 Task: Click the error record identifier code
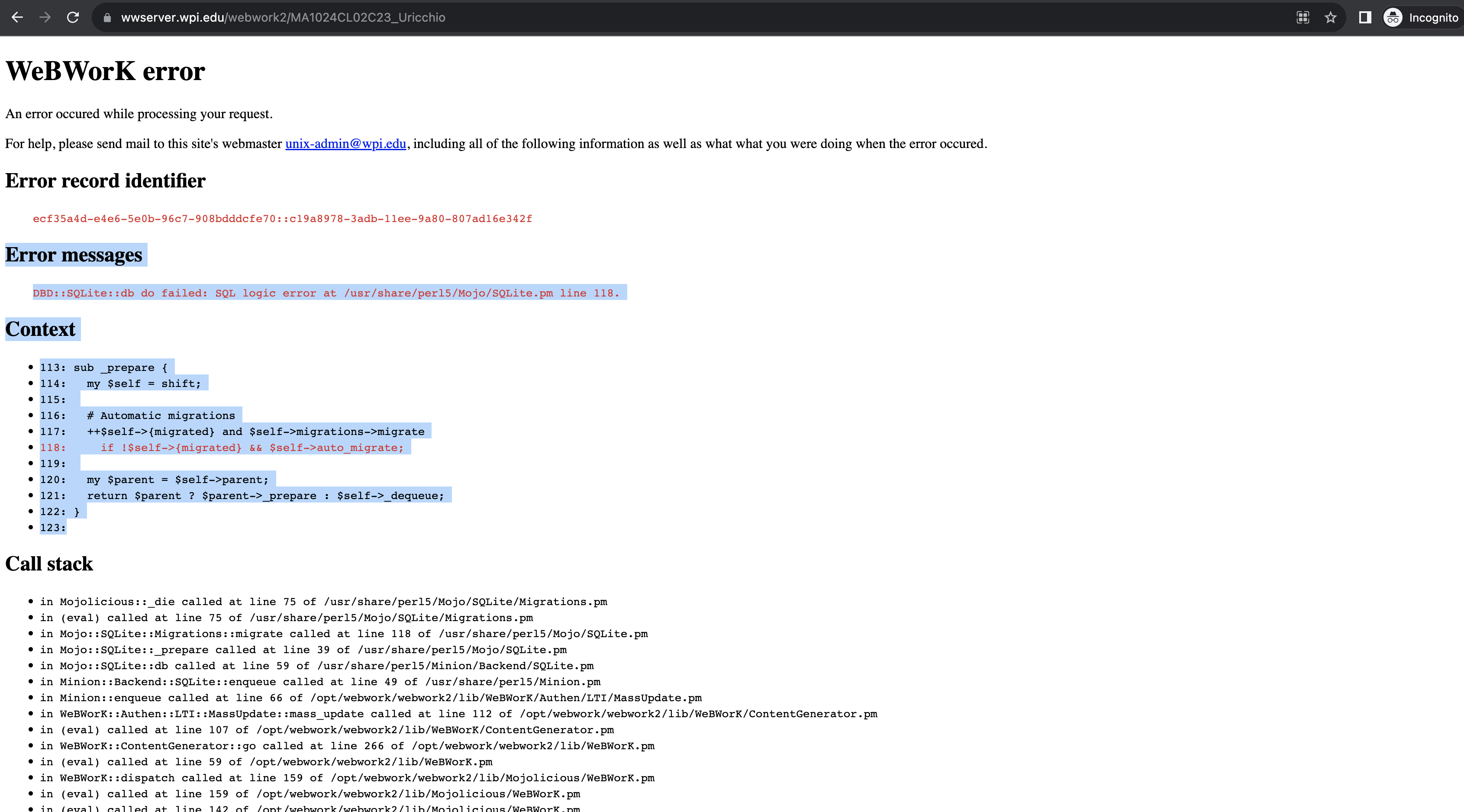283,218
